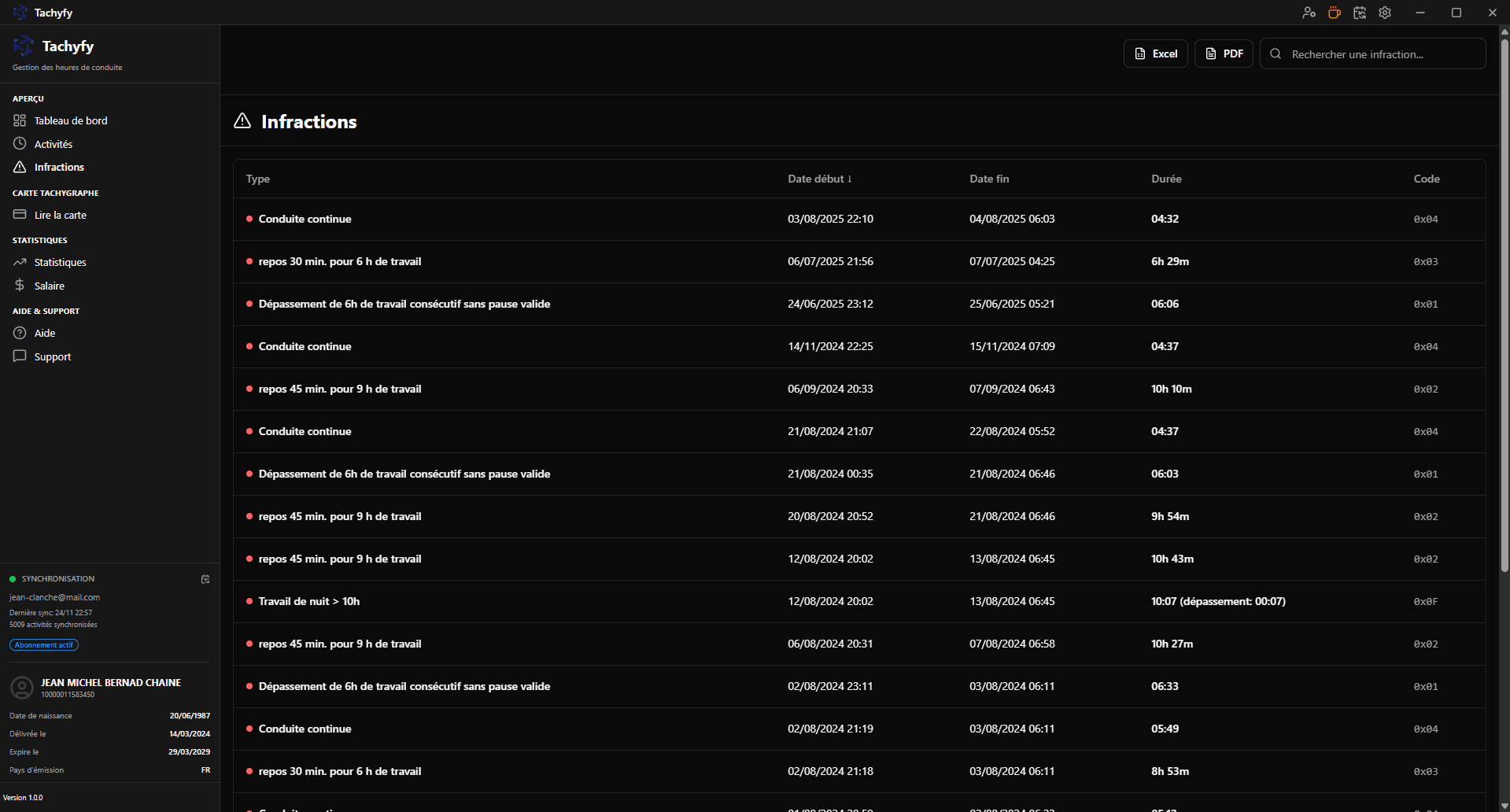This screenshot has width=1510, height=812.
Task: Toggle sorting on the Date début column
Action: point(818,179)
